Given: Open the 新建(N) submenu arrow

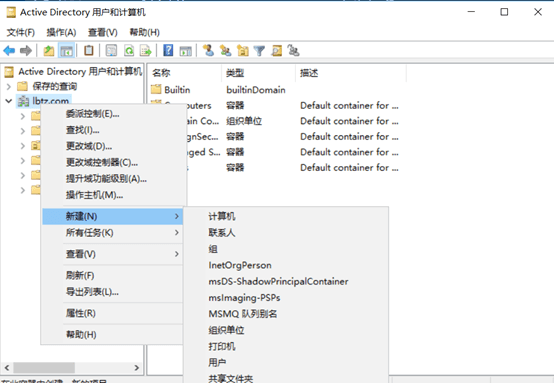Looking at the screenshot, I should [x=177, y=216].
